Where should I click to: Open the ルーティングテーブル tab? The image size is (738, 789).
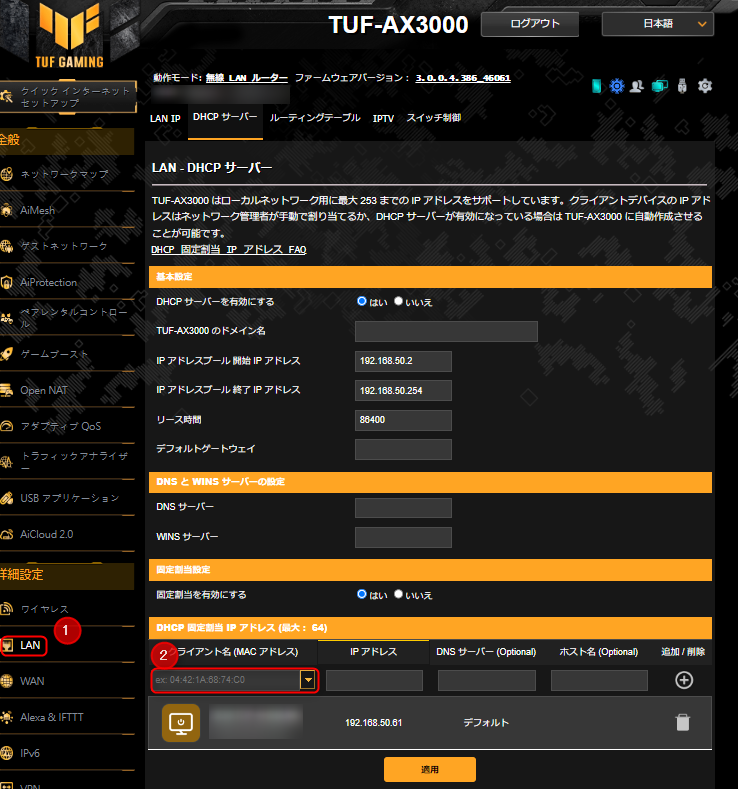click(x=315, y=118)
